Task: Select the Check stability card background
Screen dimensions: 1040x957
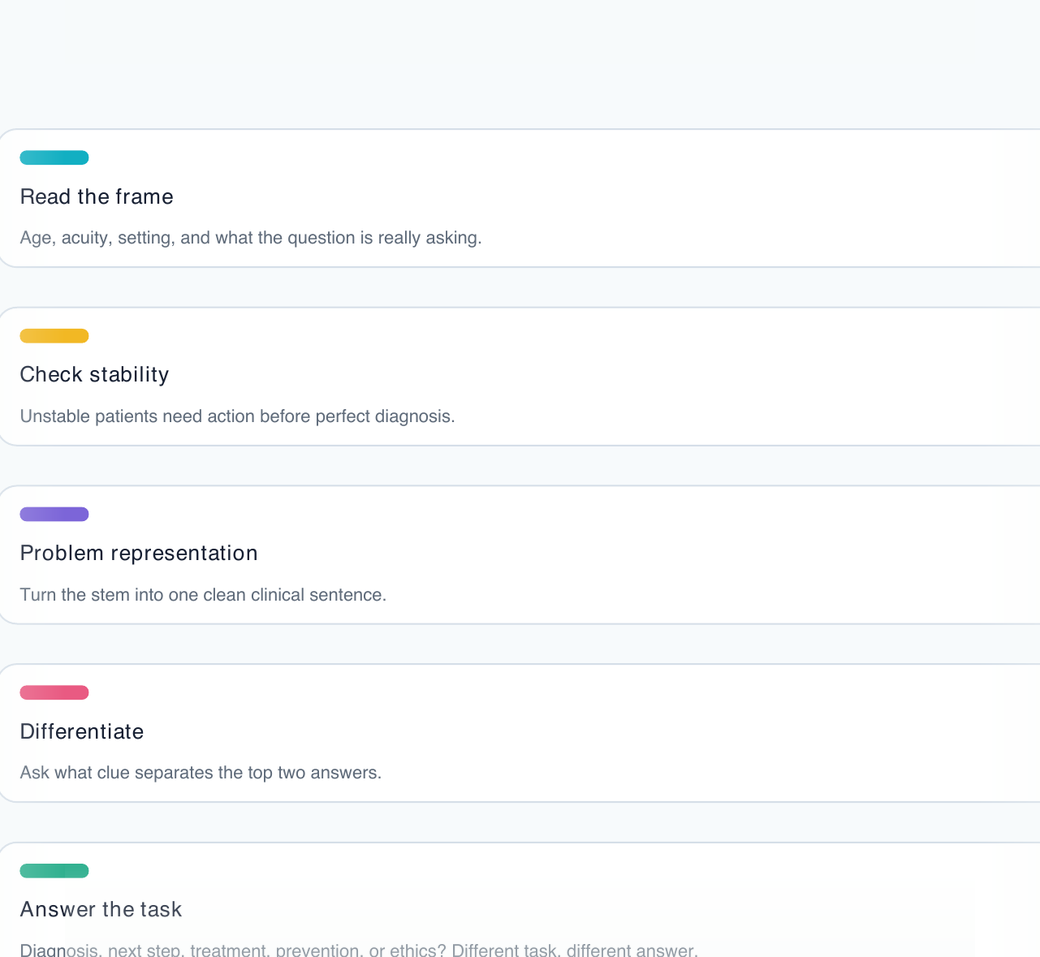Action: 520,377
